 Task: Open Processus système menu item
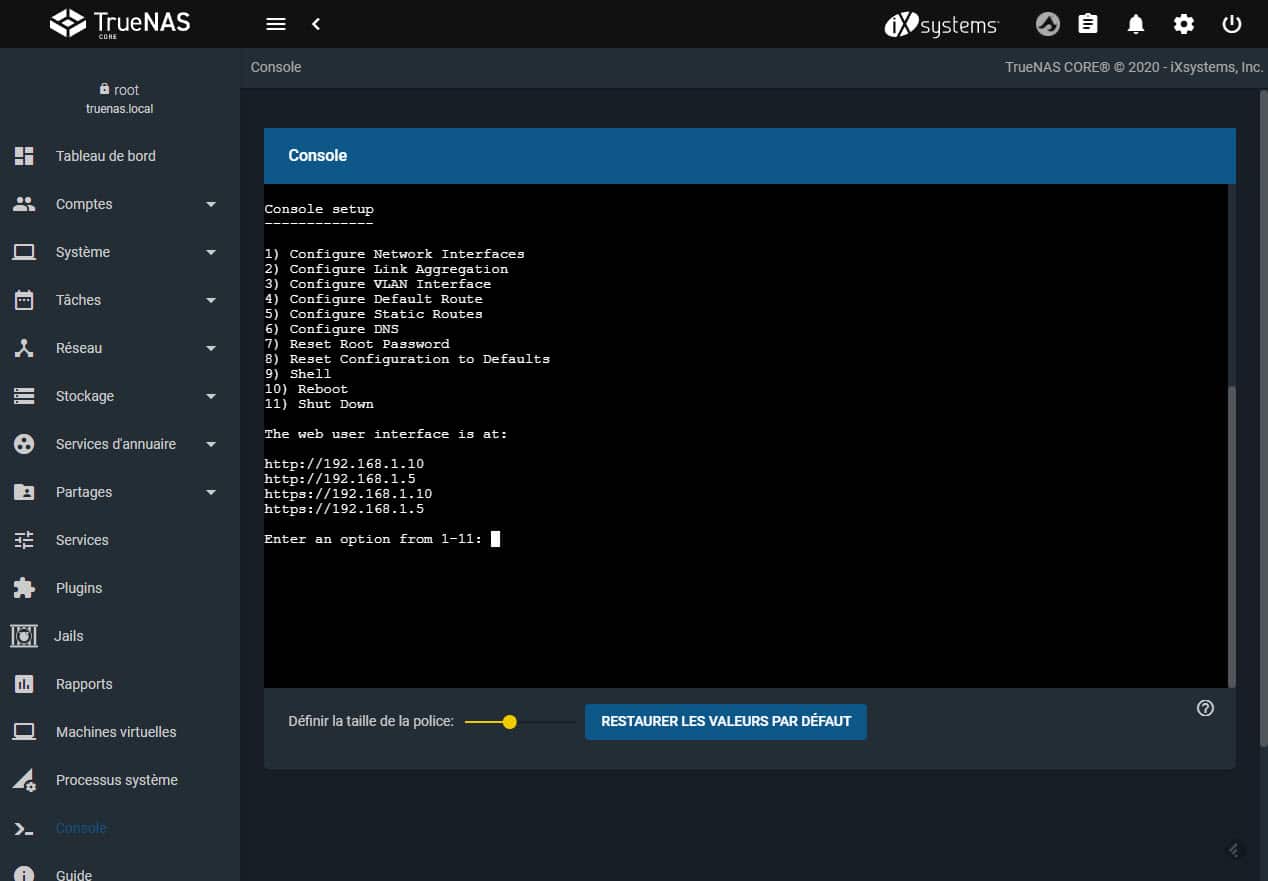120,780
